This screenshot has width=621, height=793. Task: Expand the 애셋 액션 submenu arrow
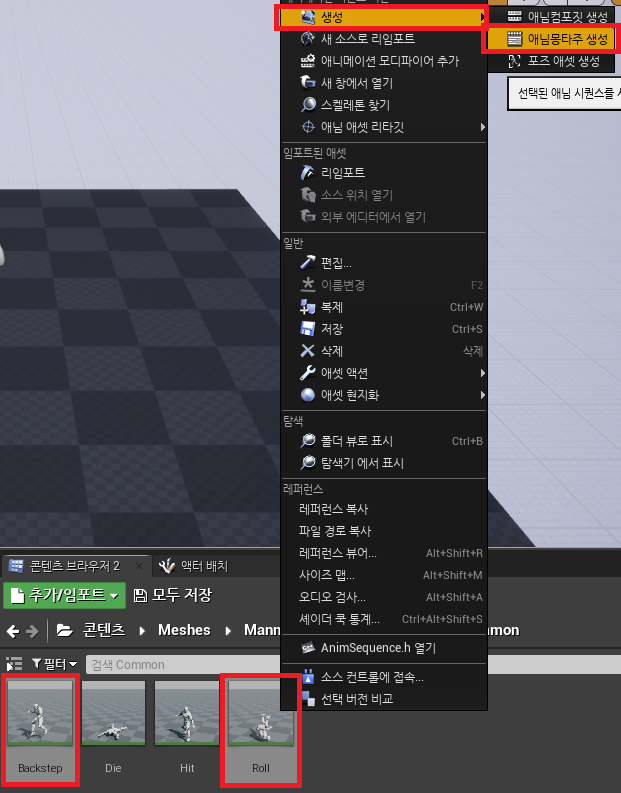[x=483, y=373]
